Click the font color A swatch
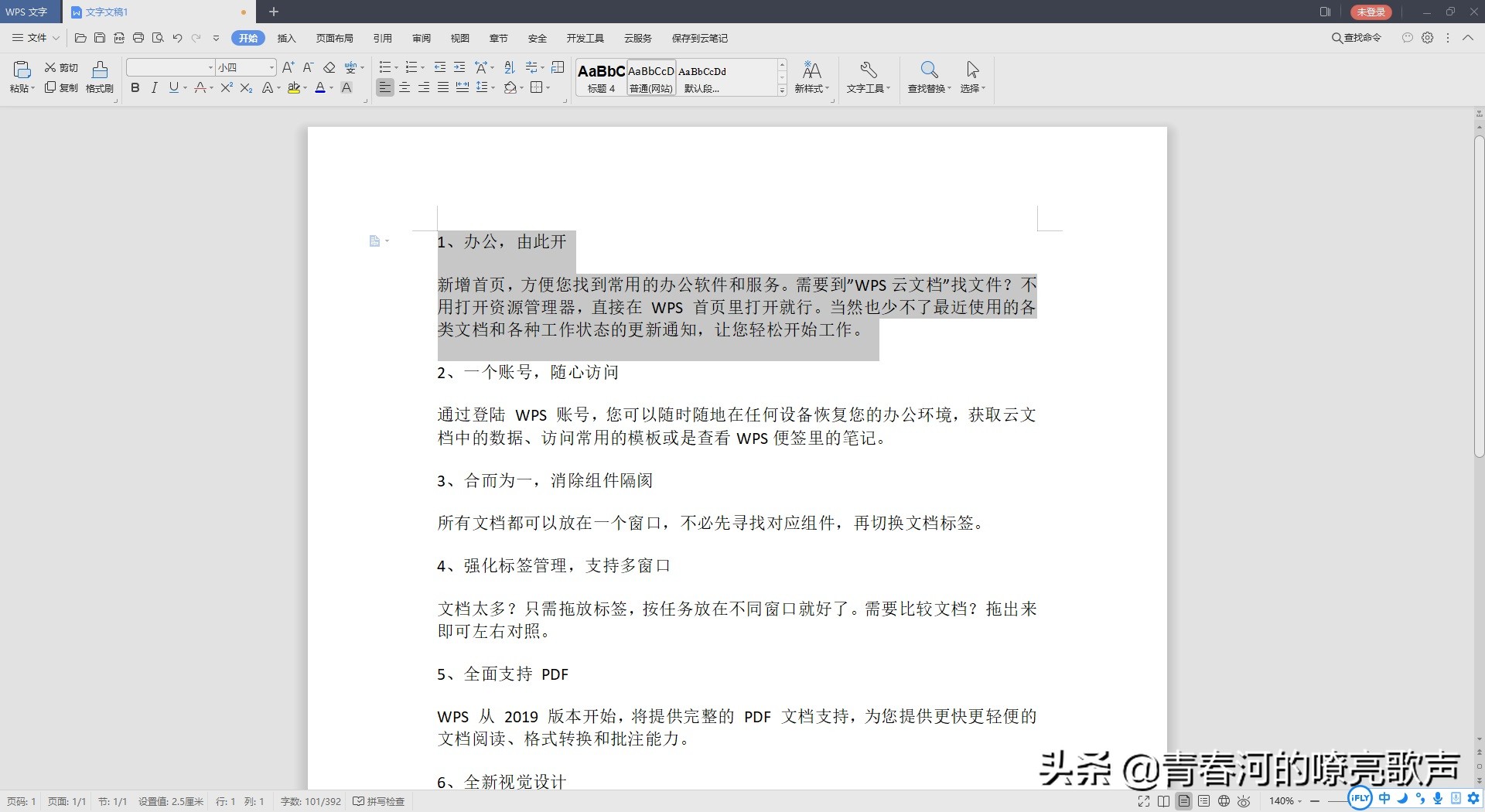The width and height of the screenshot is (1485, 812). point(320,87)
